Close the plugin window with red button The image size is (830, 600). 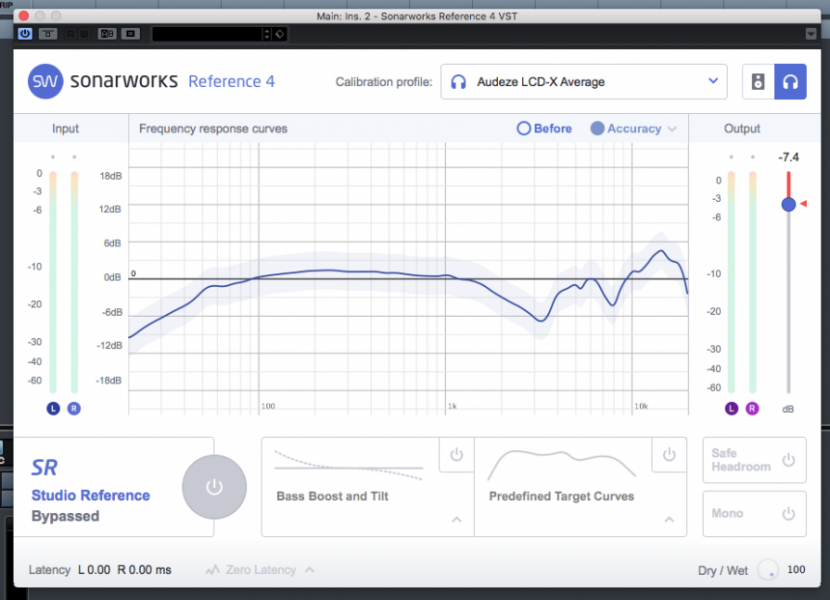click(x=24, y=16)
